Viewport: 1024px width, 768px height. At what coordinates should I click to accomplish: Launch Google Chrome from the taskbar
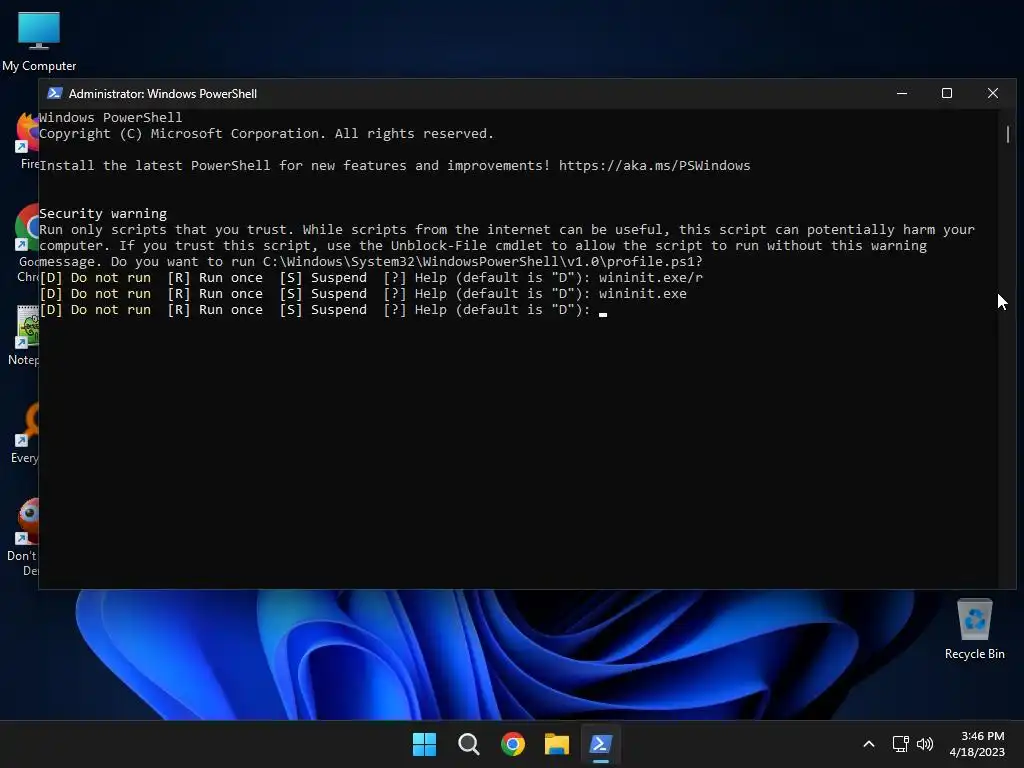pyautogui.click(x=513, y=744)
